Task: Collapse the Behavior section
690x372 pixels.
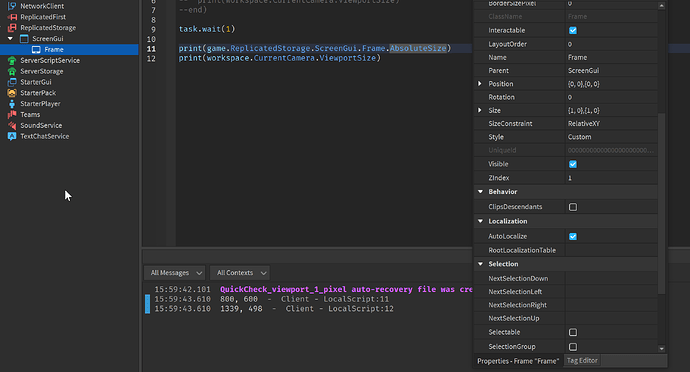Action: [481, 192]
